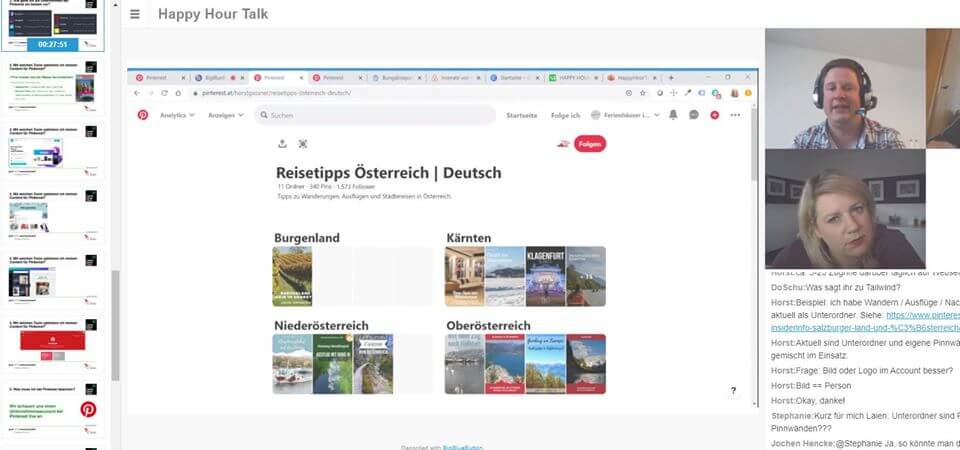Image resolution: width=960 pixels, height=450 pixels.
Task: Click the orange extension icon at address bar end
Action: click(x=748, y=93)
